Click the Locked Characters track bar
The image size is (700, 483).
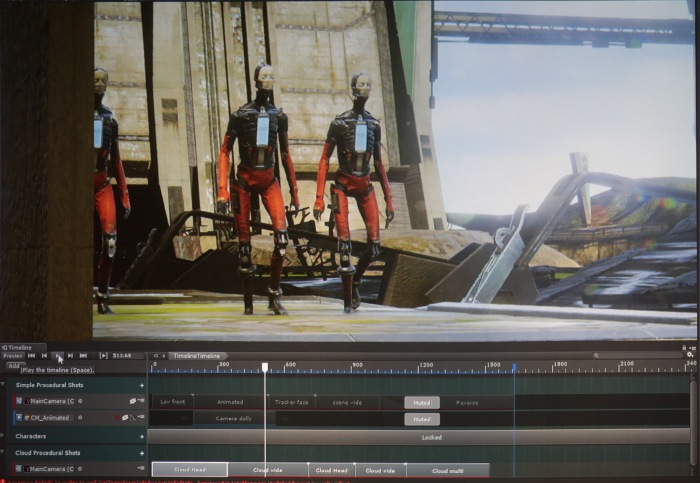(x=419, y=437)
